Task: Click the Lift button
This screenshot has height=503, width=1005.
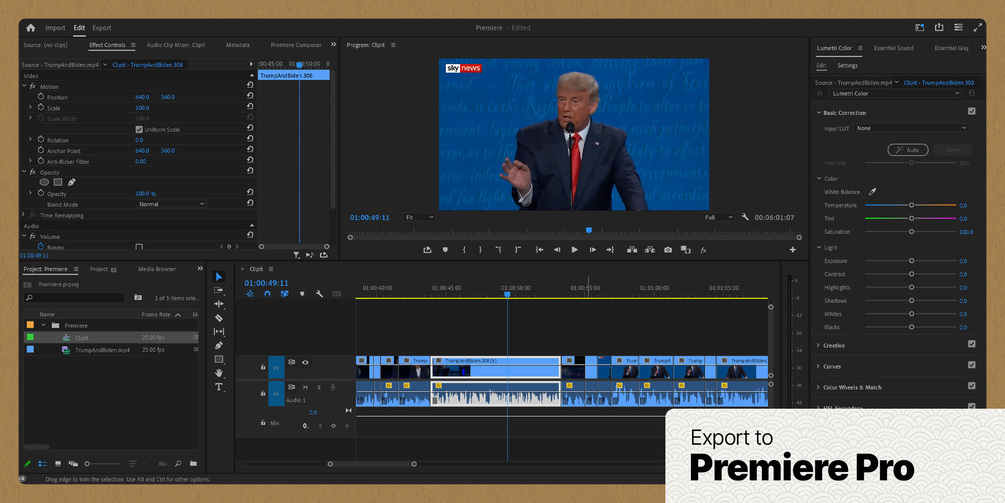Action: 632,250
